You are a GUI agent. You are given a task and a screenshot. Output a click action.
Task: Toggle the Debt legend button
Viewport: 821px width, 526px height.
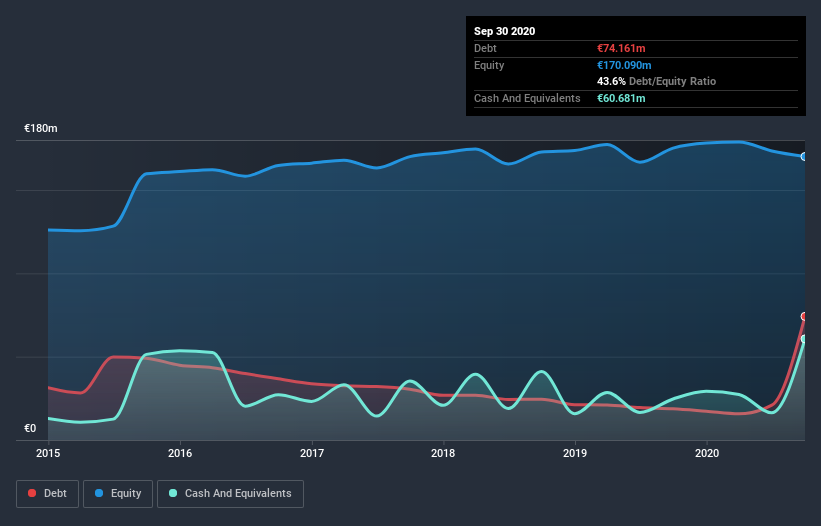pyautogui.click(x=48, y=493)
